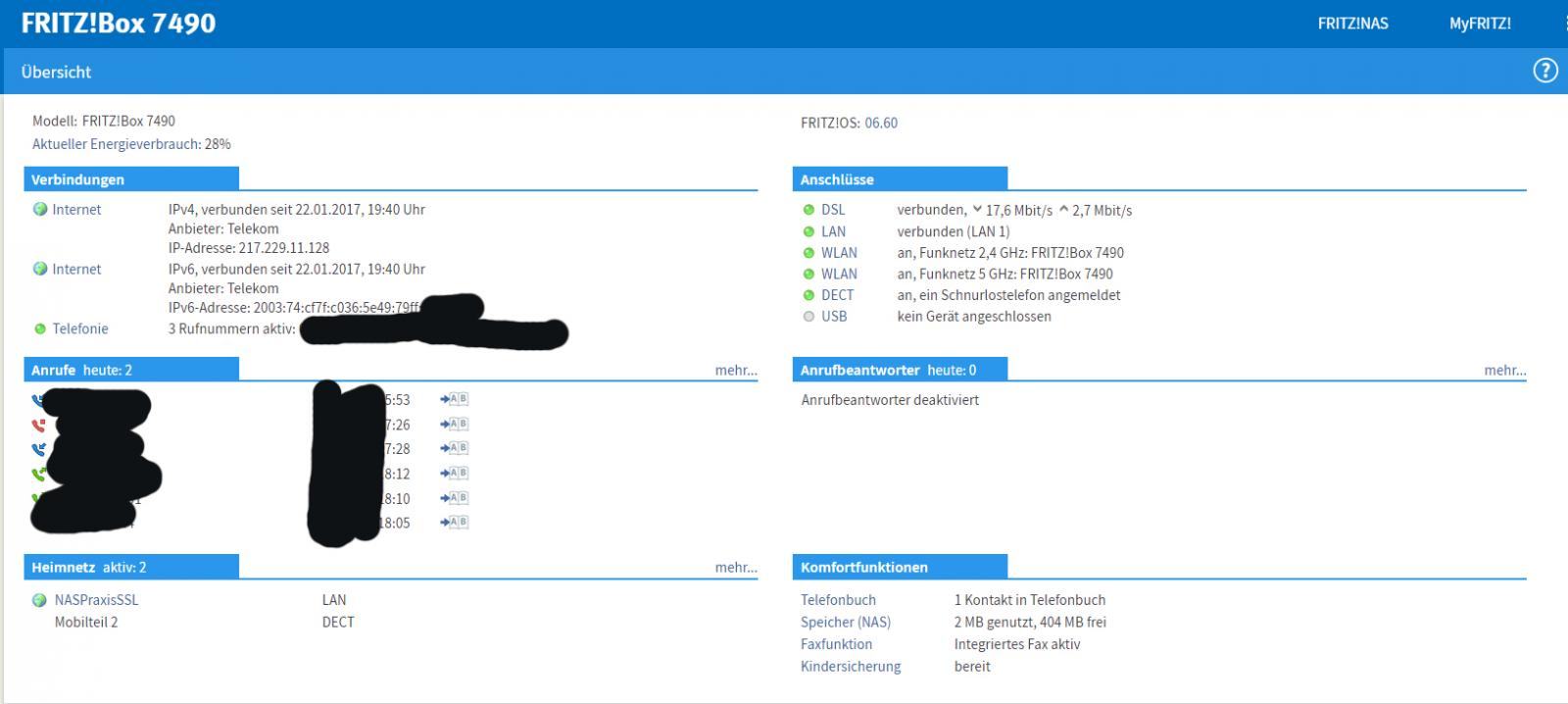Open the Speicher (NAS) link
This screenshot has height=704, width=1568.
(x=846, y=623)
